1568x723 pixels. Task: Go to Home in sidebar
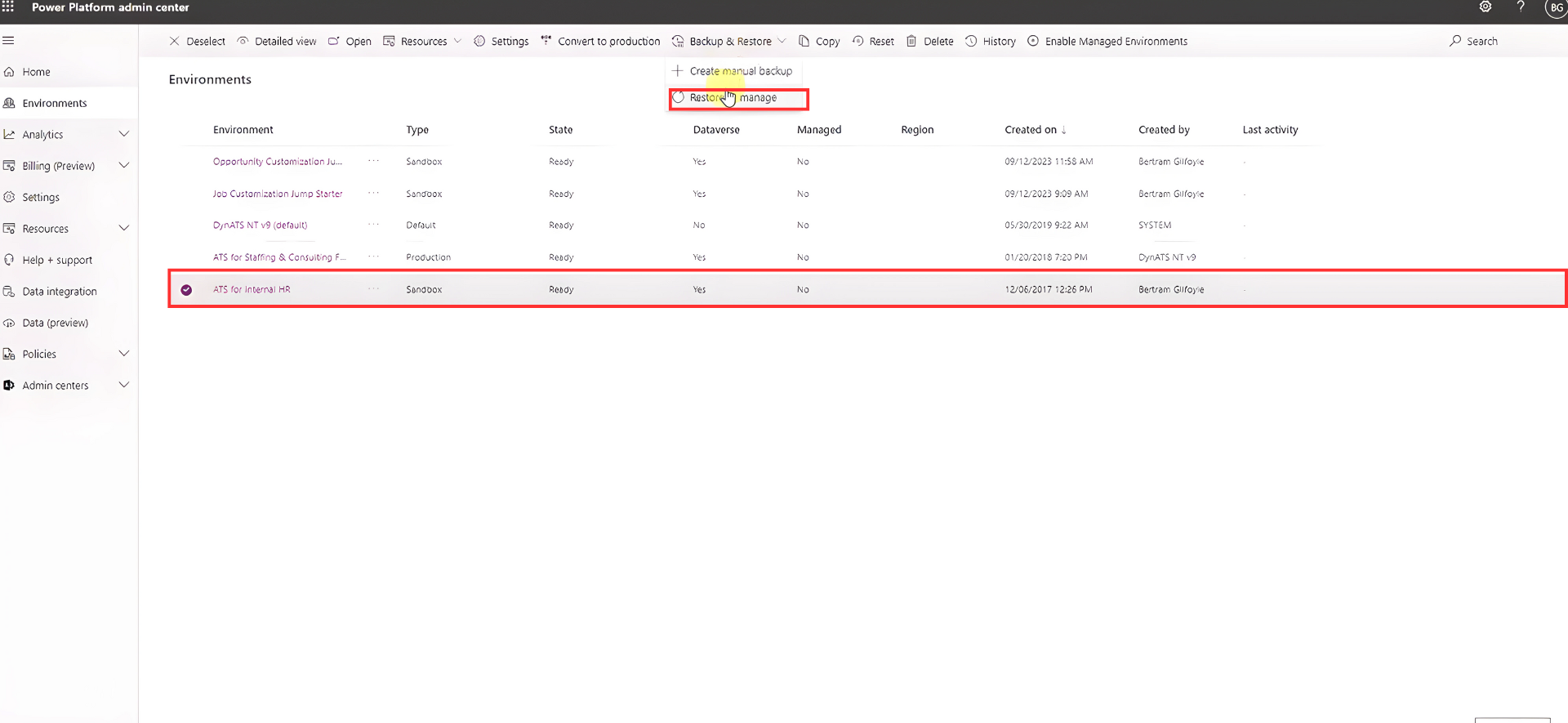(36, 72)
